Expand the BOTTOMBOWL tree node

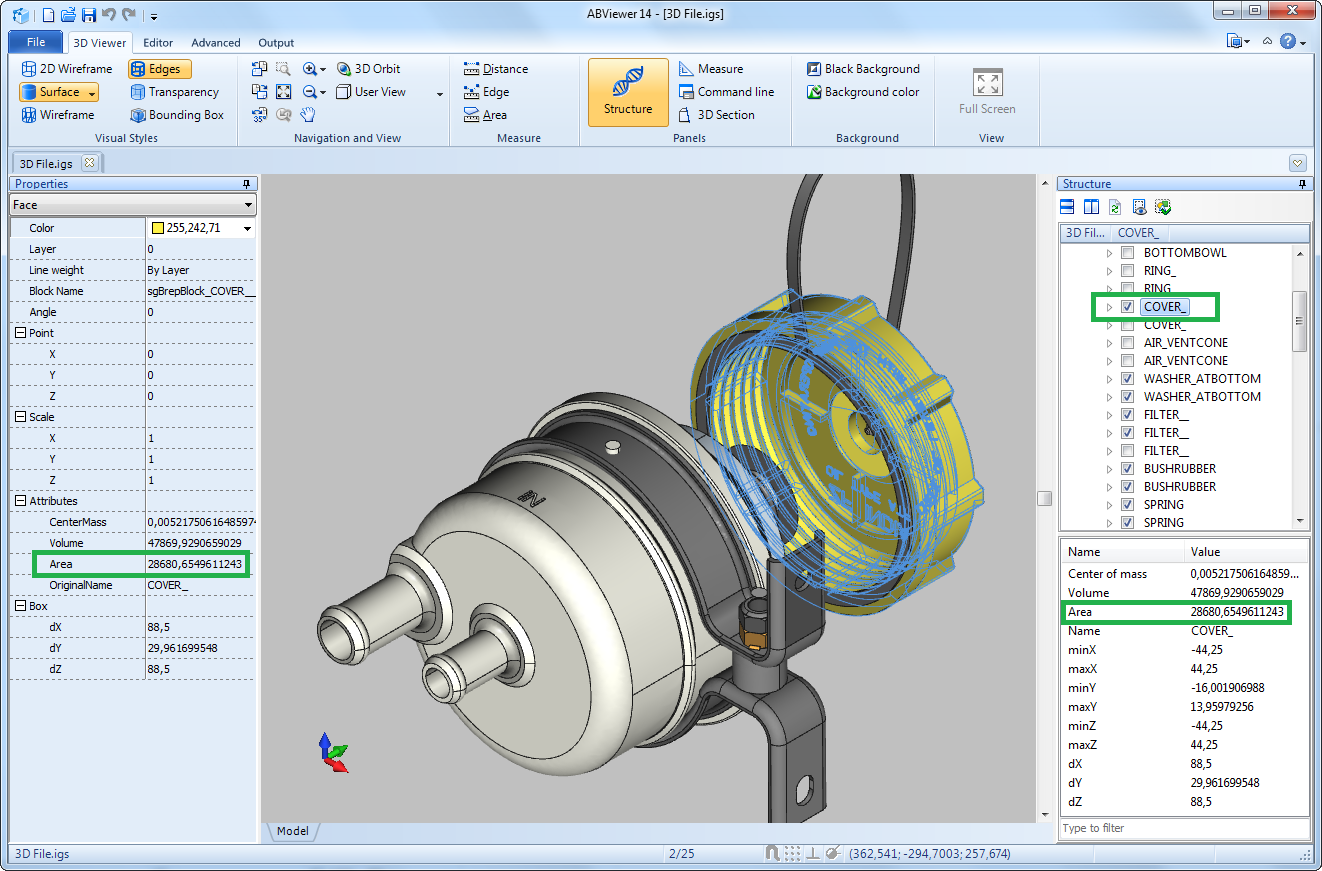point(1109,253)
